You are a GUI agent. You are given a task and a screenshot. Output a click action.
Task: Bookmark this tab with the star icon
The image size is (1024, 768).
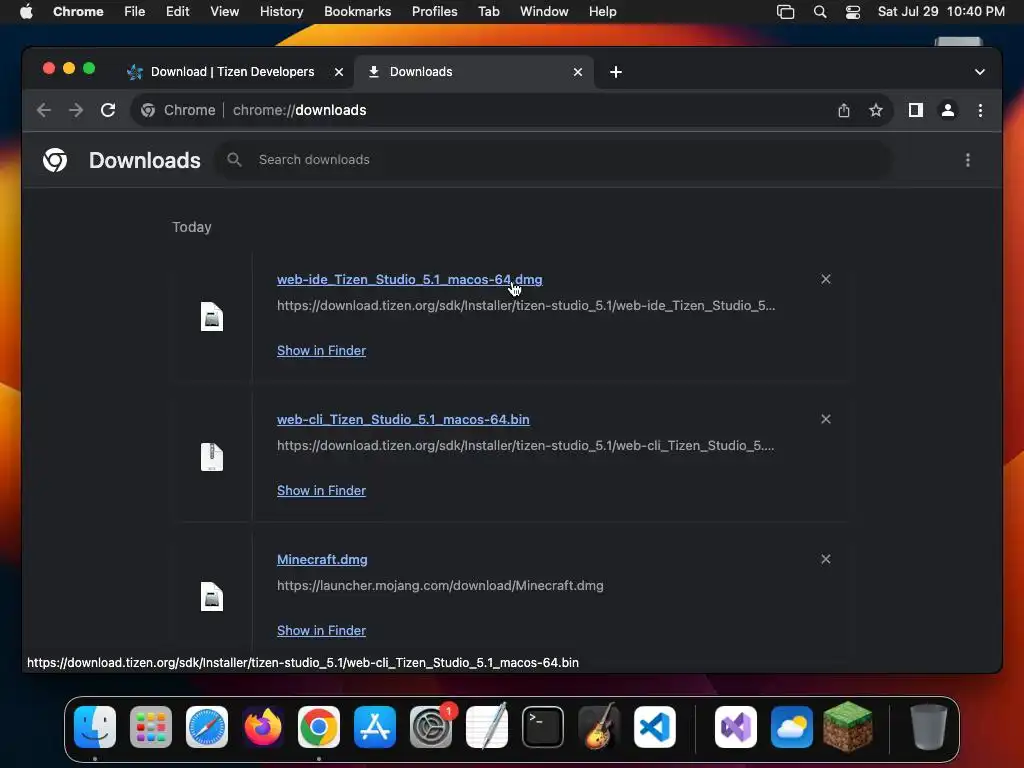tap(876, 110)
